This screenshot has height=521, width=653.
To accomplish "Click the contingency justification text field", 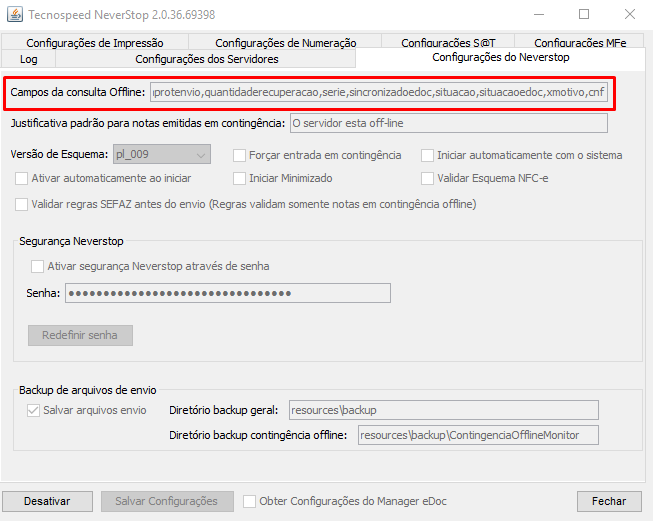I will pos(449,123).
